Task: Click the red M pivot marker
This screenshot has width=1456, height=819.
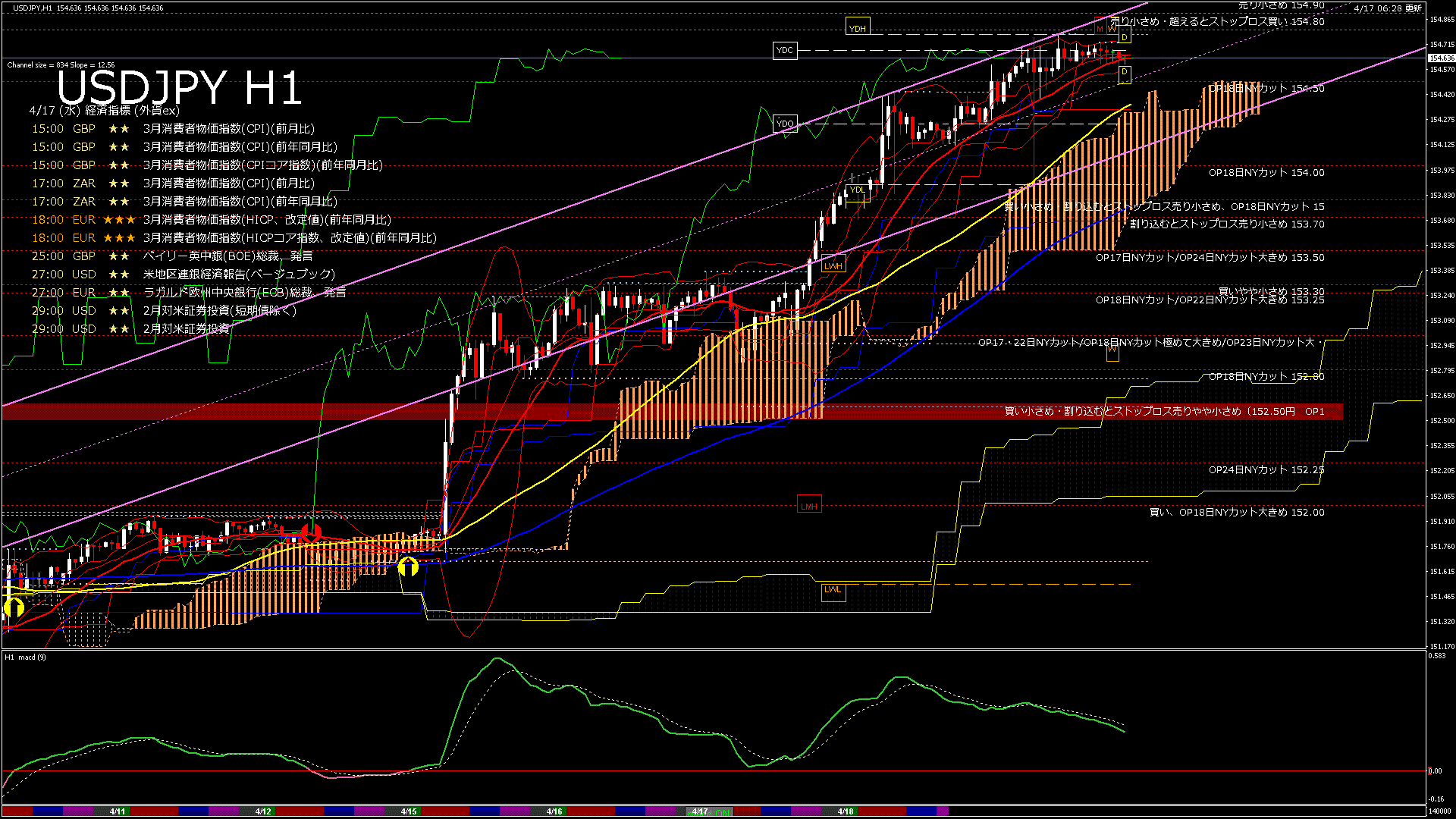Action: (1100, 30)
